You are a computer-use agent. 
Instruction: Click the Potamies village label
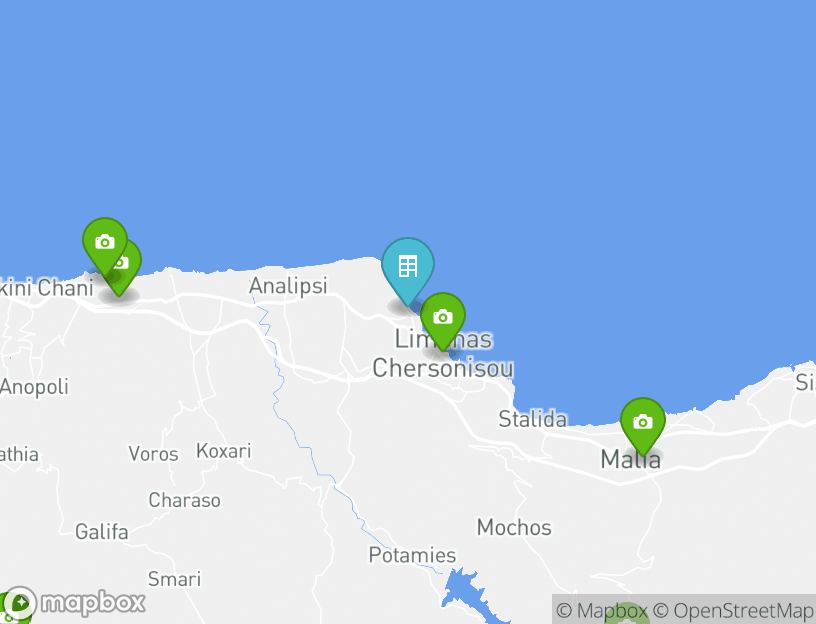pos(412,555)
